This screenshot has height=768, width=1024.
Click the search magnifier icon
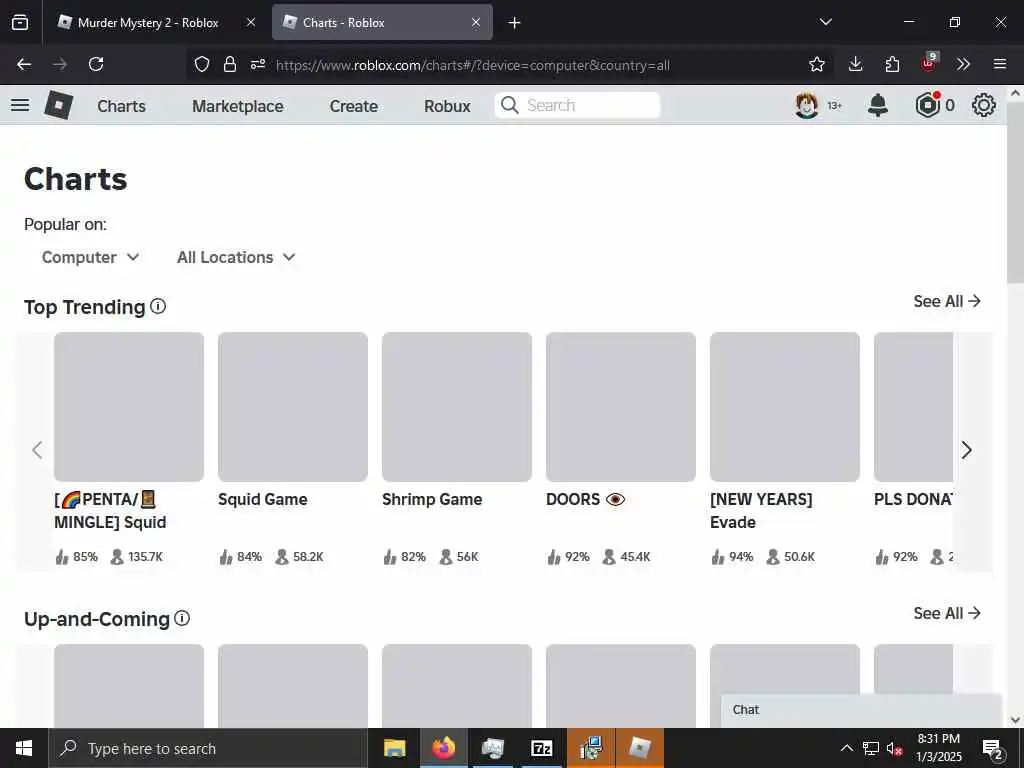pos(509,105)
